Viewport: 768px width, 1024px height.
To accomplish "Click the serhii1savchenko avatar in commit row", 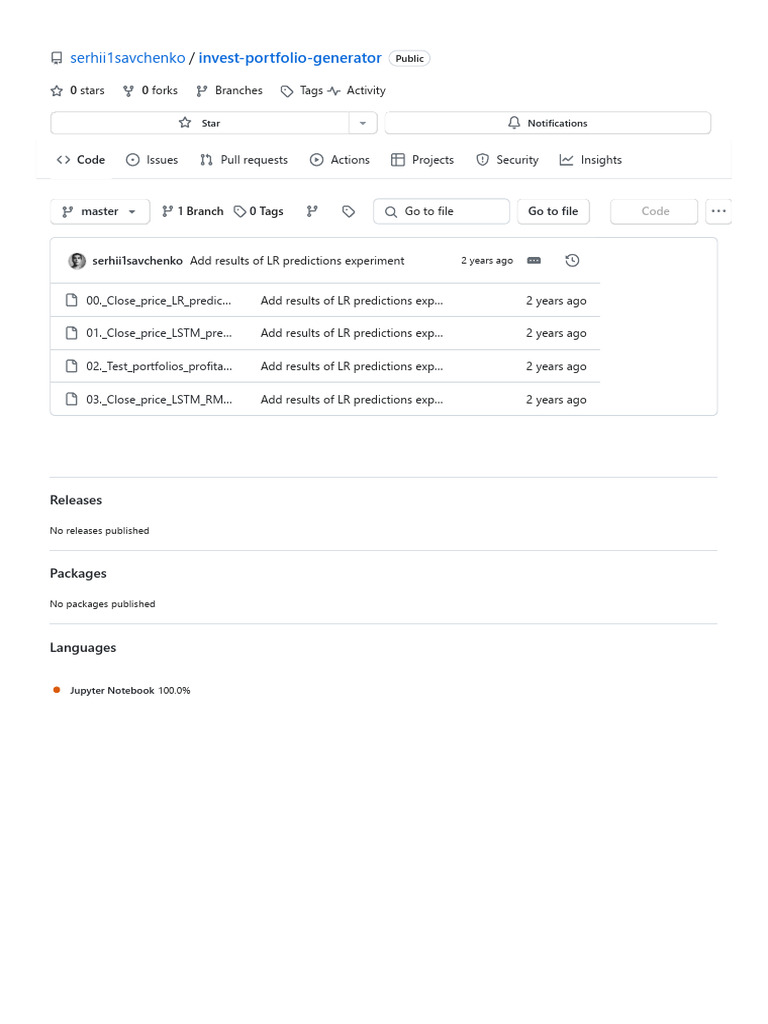I will point(77,261).
